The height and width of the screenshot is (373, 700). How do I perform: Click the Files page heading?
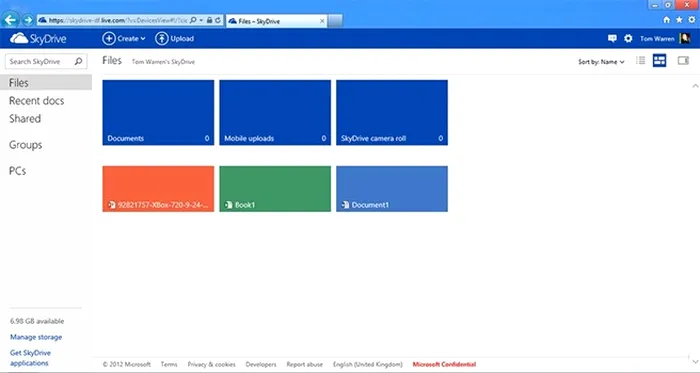click(x=112, y=61)
